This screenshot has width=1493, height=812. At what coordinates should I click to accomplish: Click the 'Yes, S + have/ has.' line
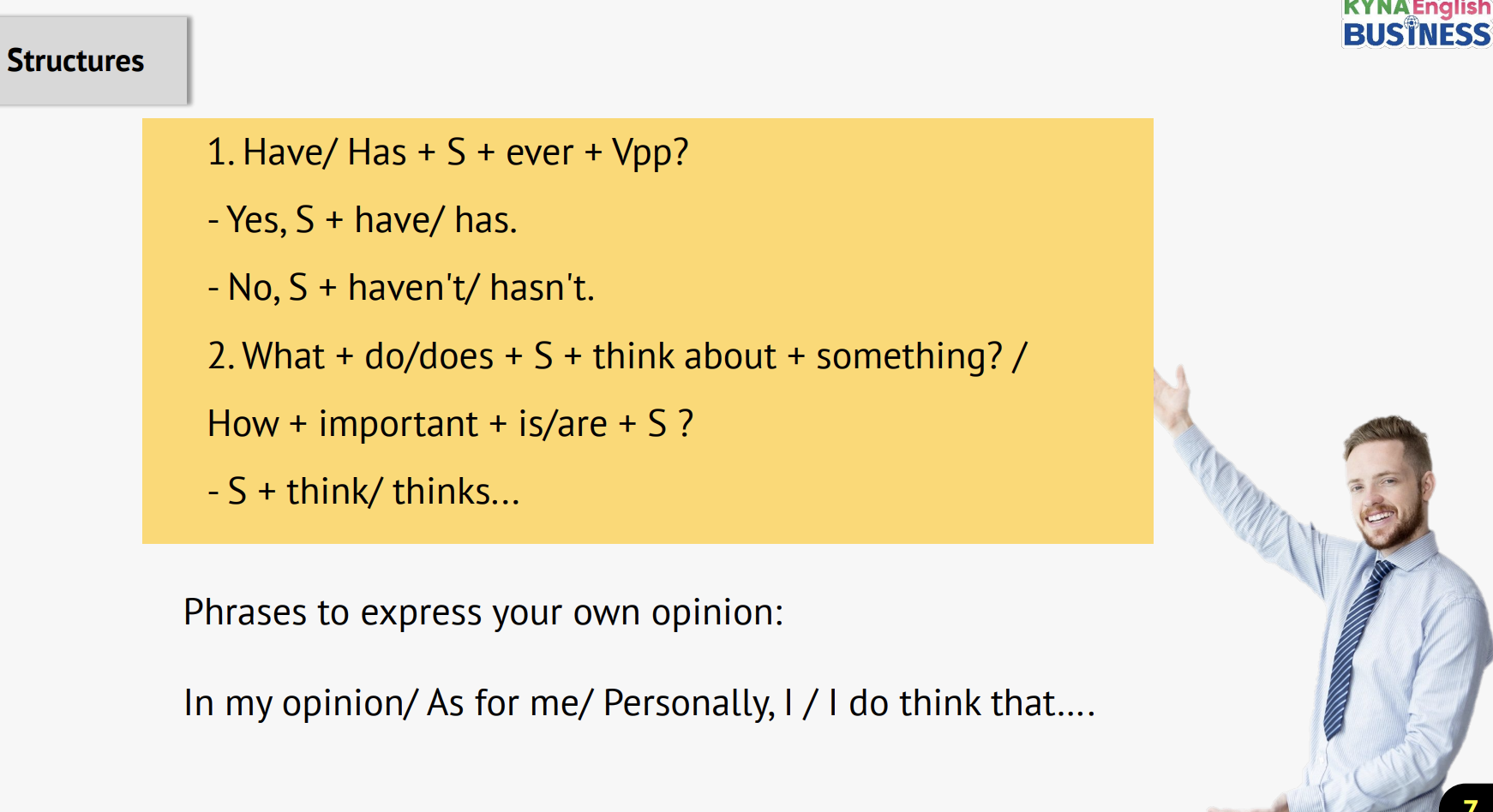363,220
